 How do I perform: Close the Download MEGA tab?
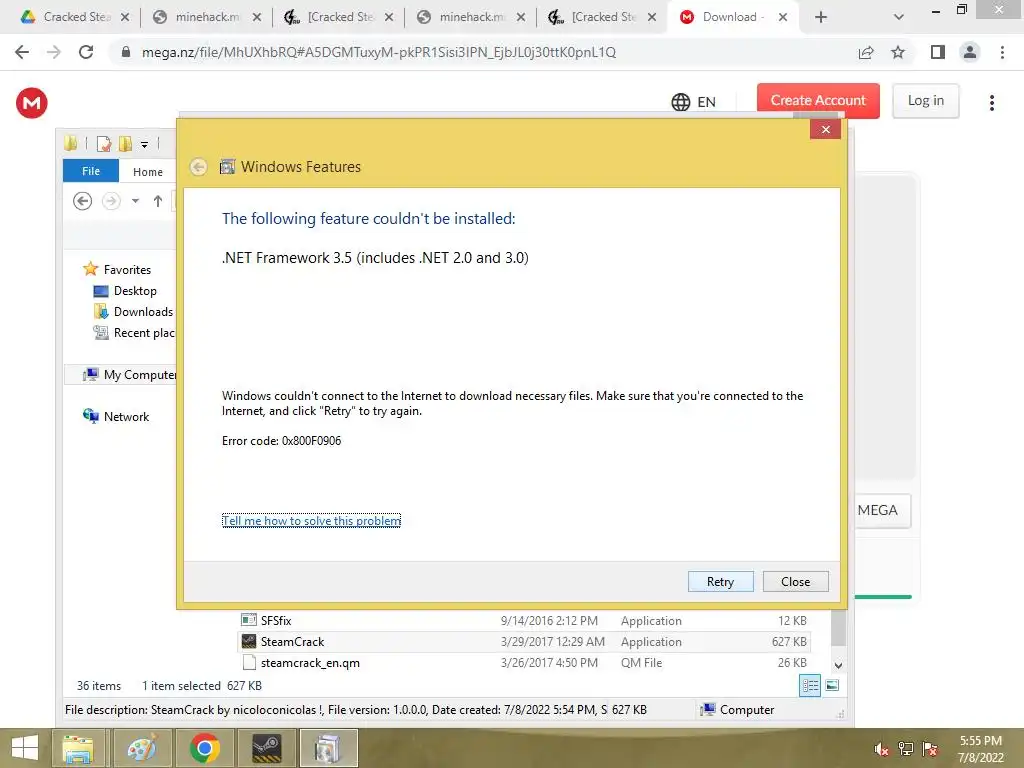click(782, 18)
